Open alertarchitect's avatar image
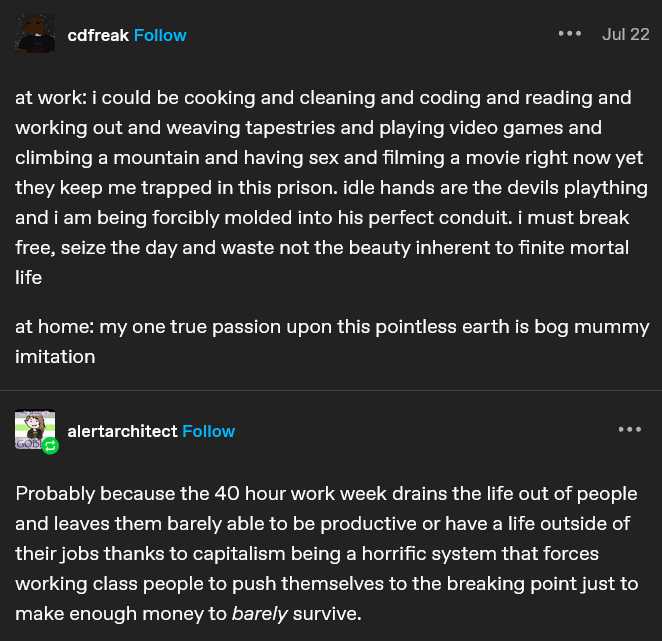Viewport: 662px width, 641px height. [33, 429]
